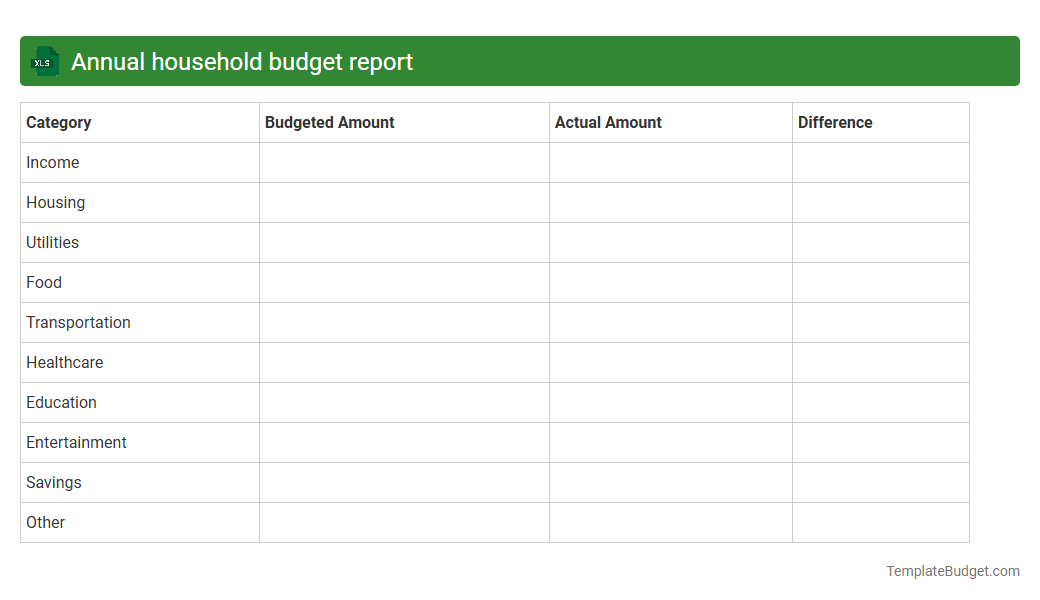Click the Budgeted Amount column header
Viewport: 1040px width, 600px height.
point(329,122)
